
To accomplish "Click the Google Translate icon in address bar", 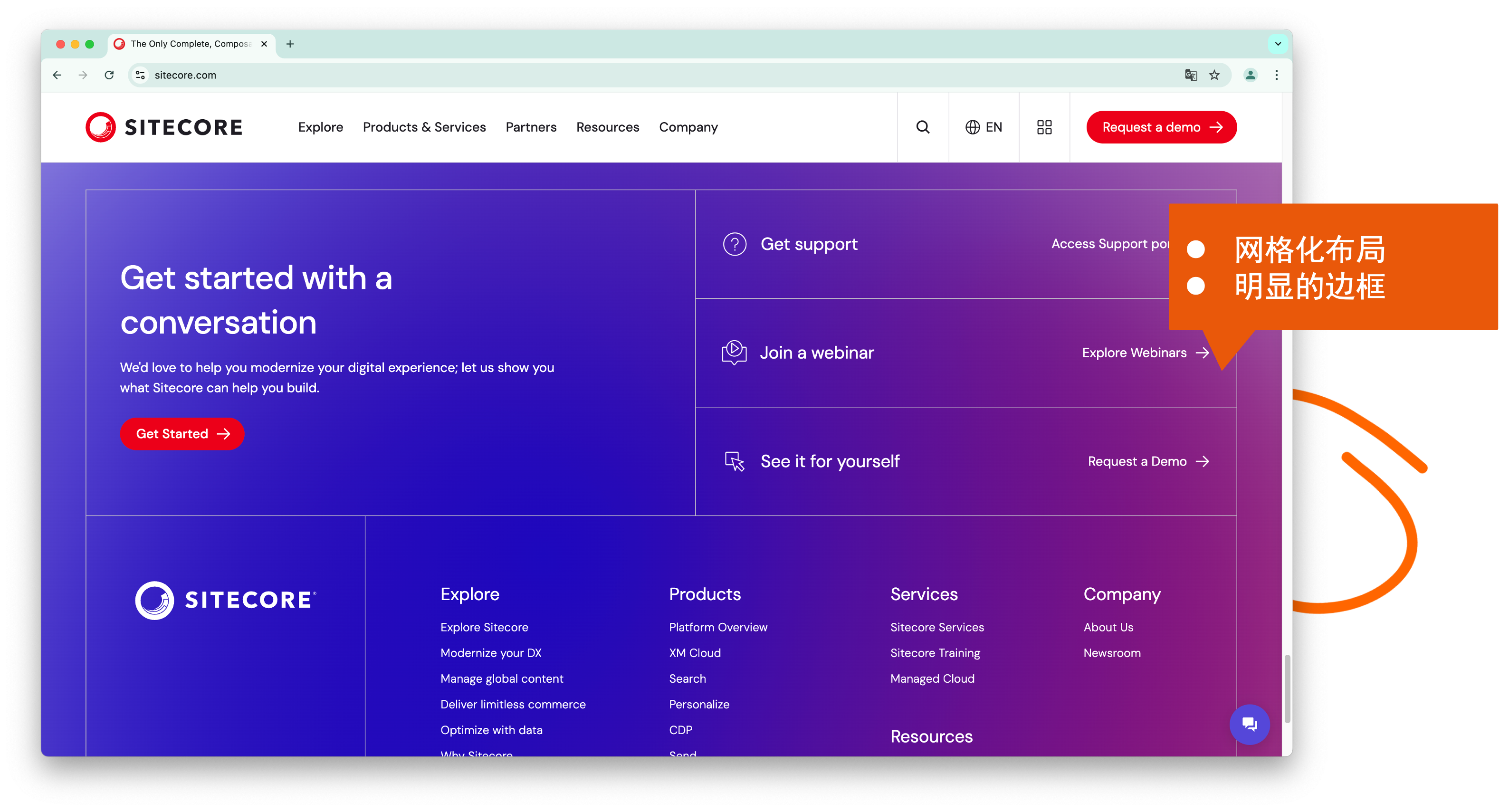I will (x=1190, y=75).
